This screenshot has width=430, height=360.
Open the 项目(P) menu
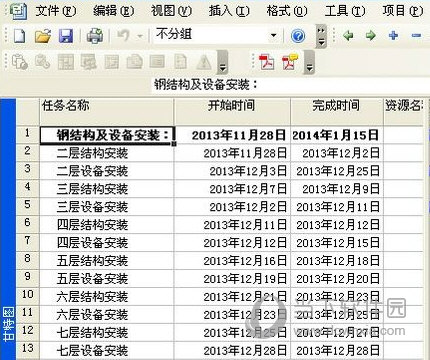coord(403,11)
